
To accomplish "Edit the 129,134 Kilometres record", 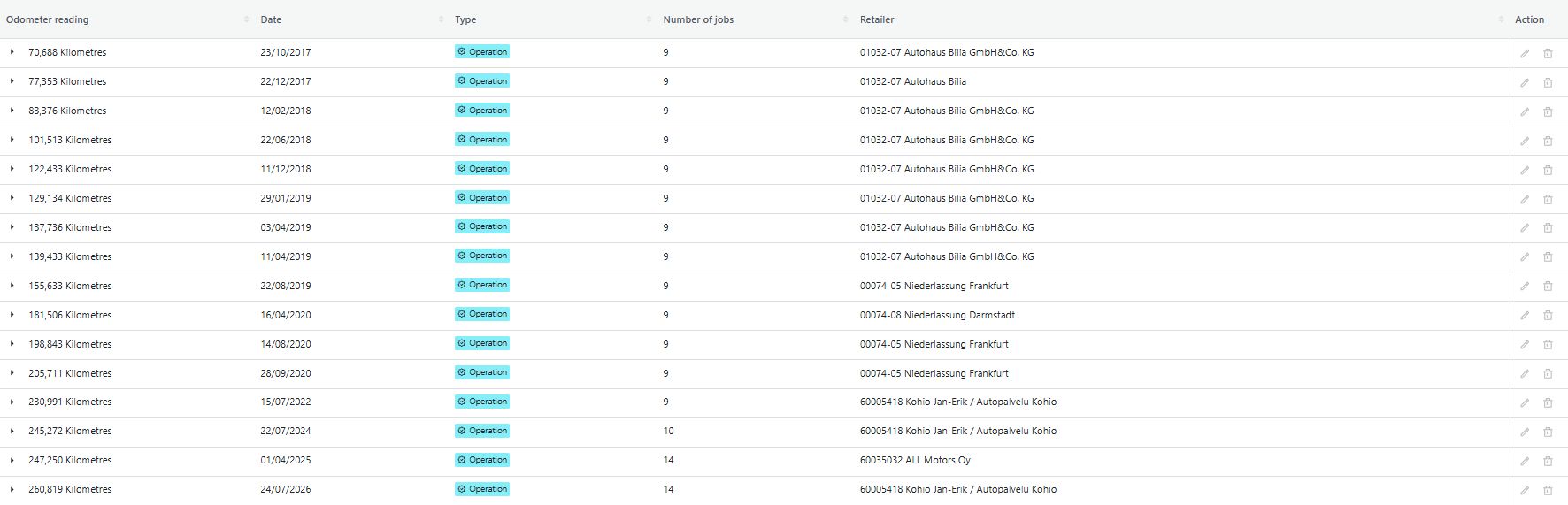I will [1525, 199].
